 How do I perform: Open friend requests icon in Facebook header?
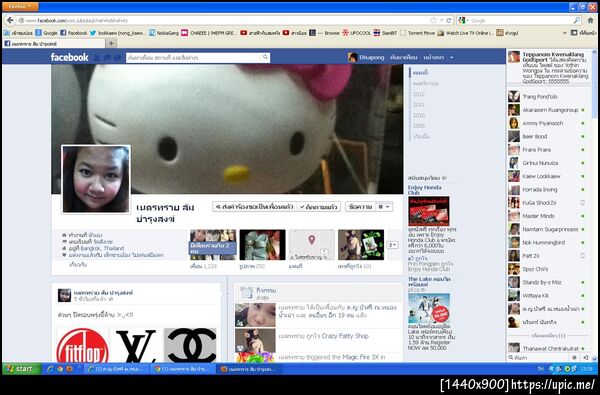coord(97,57)
